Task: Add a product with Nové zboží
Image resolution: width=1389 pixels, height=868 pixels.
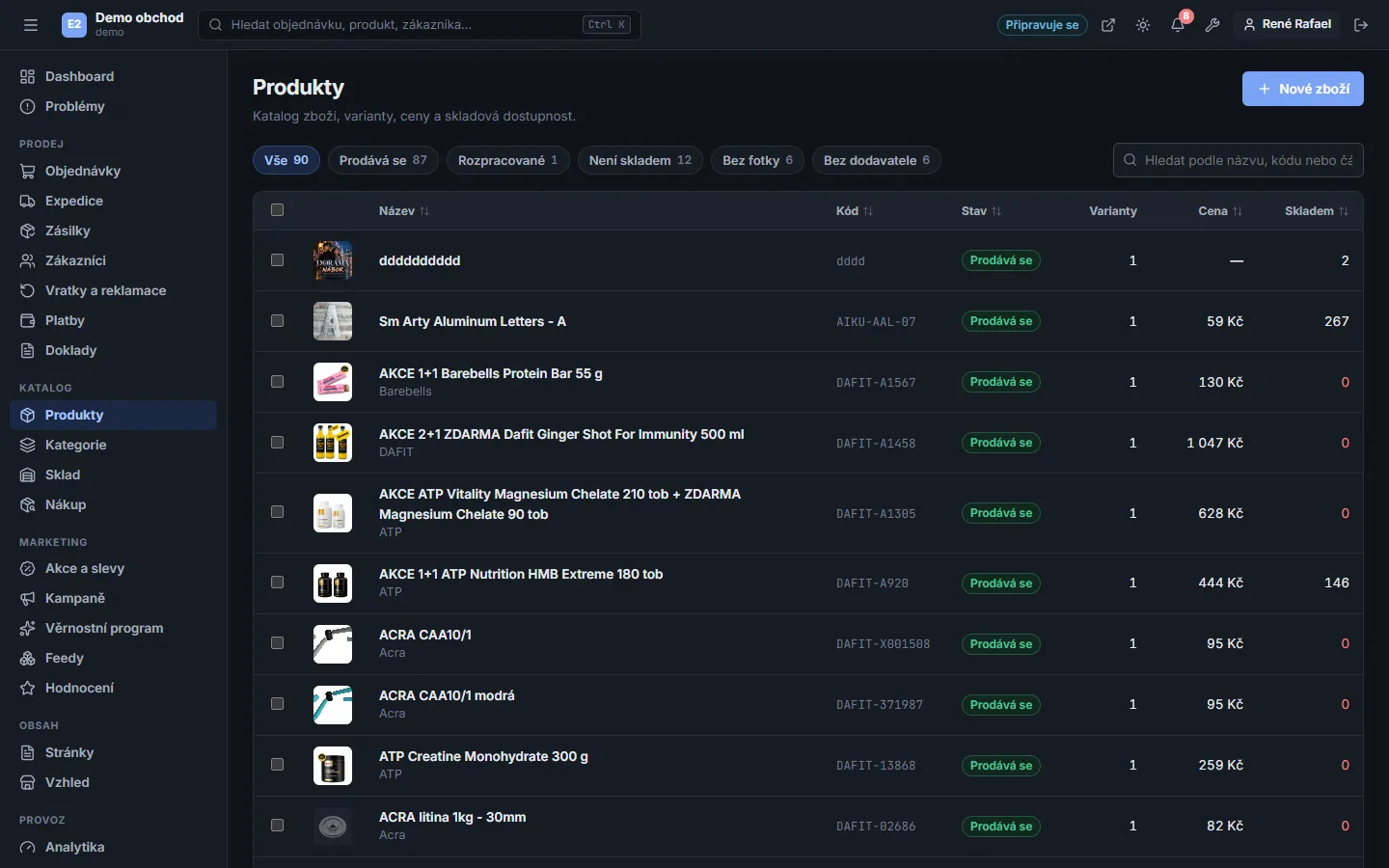Action: 1303,89
